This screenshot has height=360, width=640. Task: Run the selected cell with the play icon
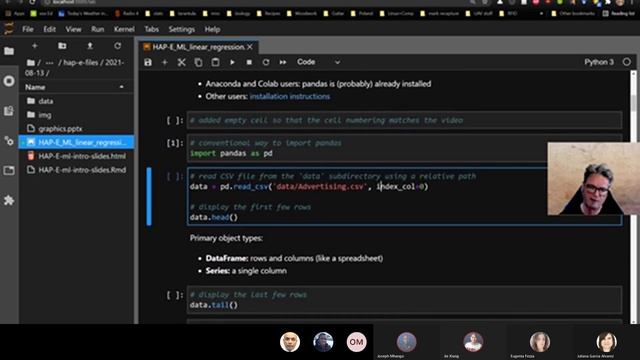(232, 62)
